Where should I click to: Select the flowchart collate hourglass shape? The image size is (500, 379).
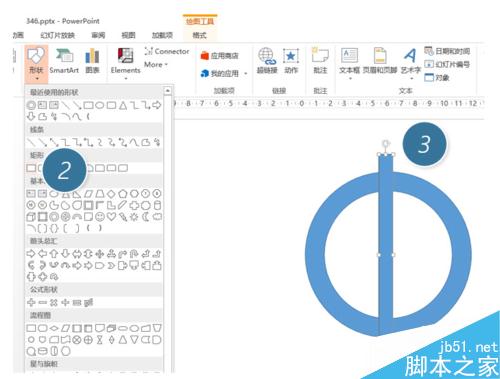[100, 340]
